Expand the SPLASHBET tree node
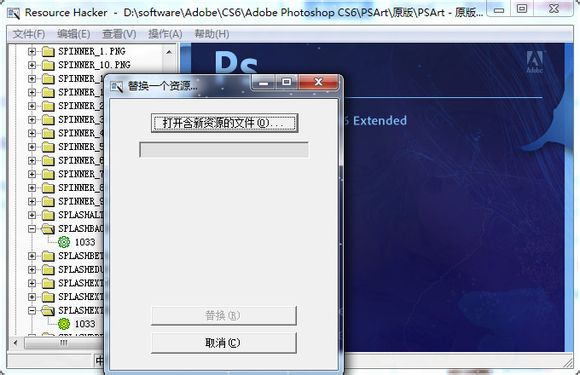Image resolution: width=580 pixels, height=375 pixels. (x=32, y=256)
